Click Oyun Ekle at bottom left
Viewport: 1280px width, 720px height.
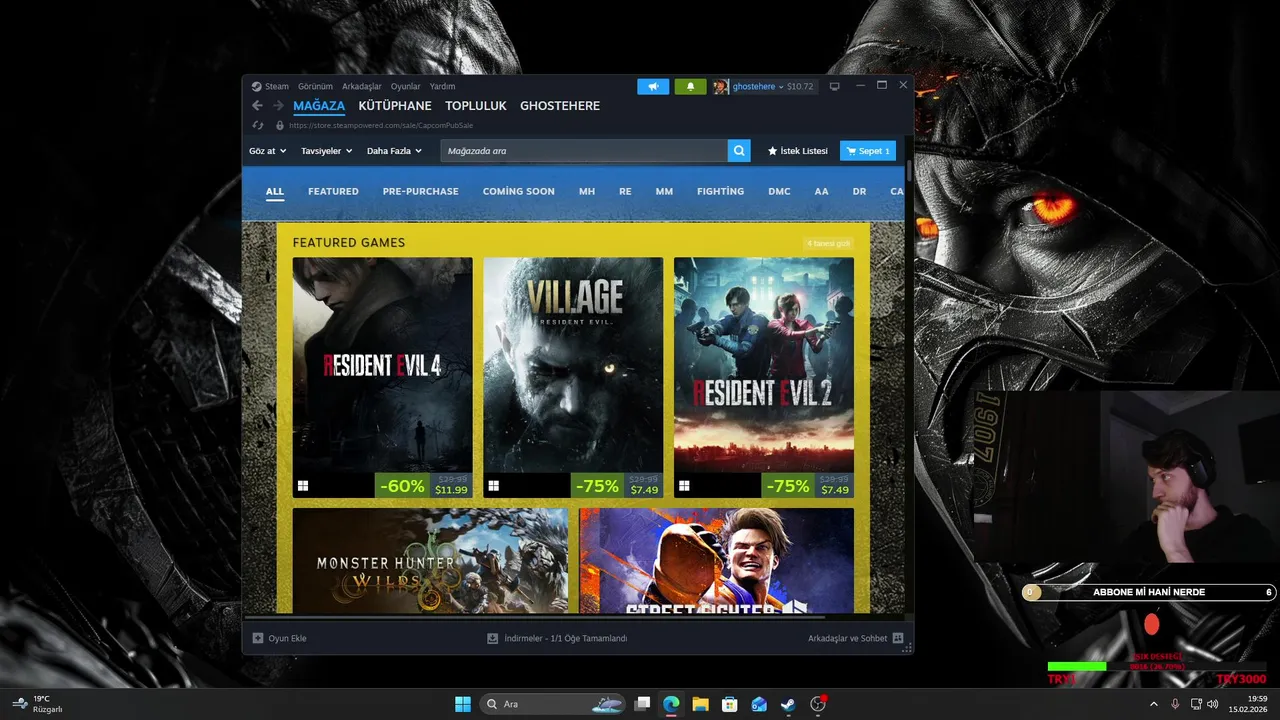[280, 638]
